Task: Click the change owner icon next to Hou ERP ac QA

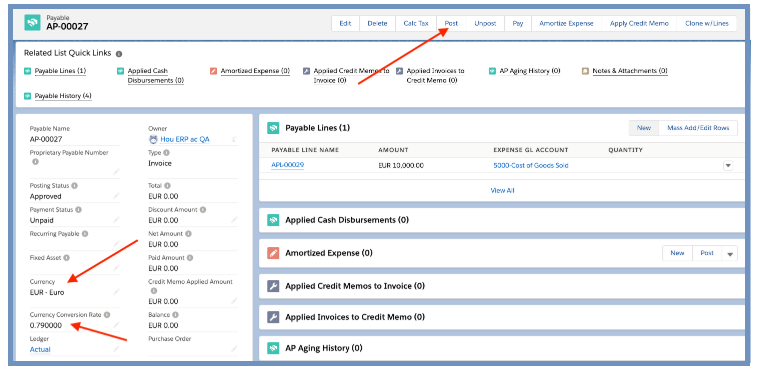Action: coord(234,139)
